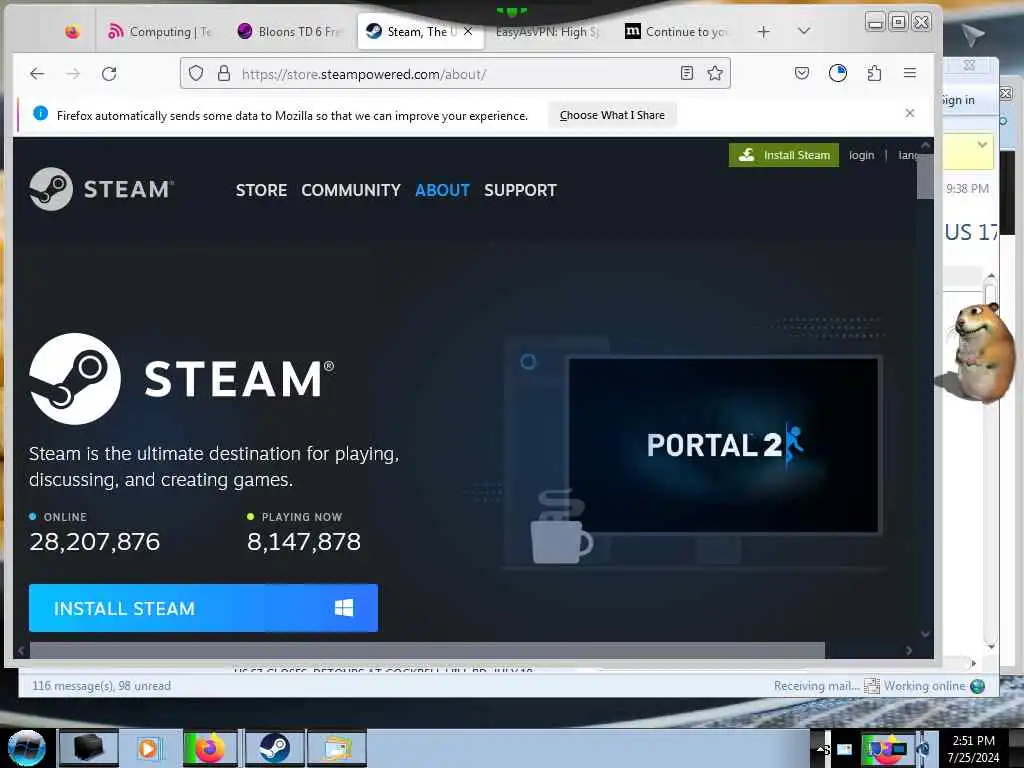
Task: Click the Portal 2 video thumbnail
Action: [x=724, y=445]
